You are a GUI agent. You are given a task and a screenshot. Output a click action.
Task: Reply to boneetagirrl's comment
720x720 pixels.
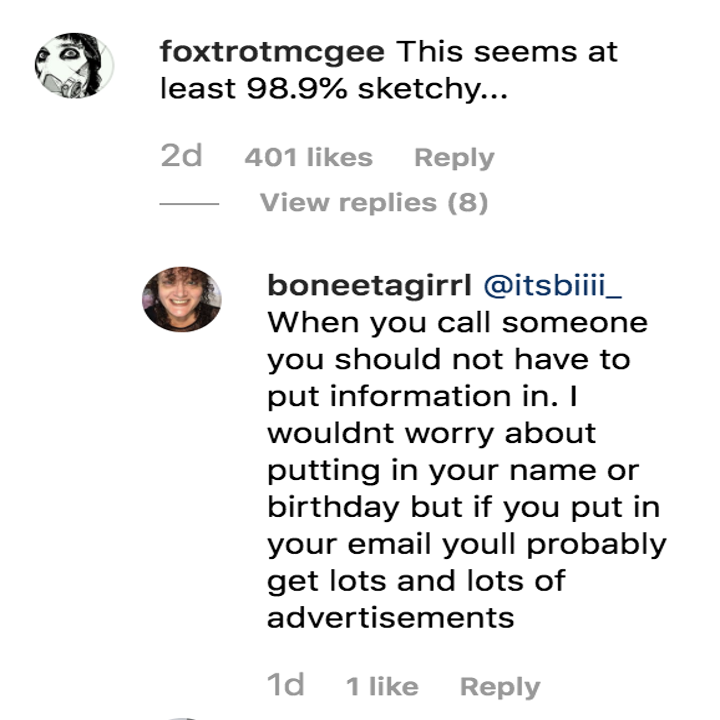pos(499,687)
